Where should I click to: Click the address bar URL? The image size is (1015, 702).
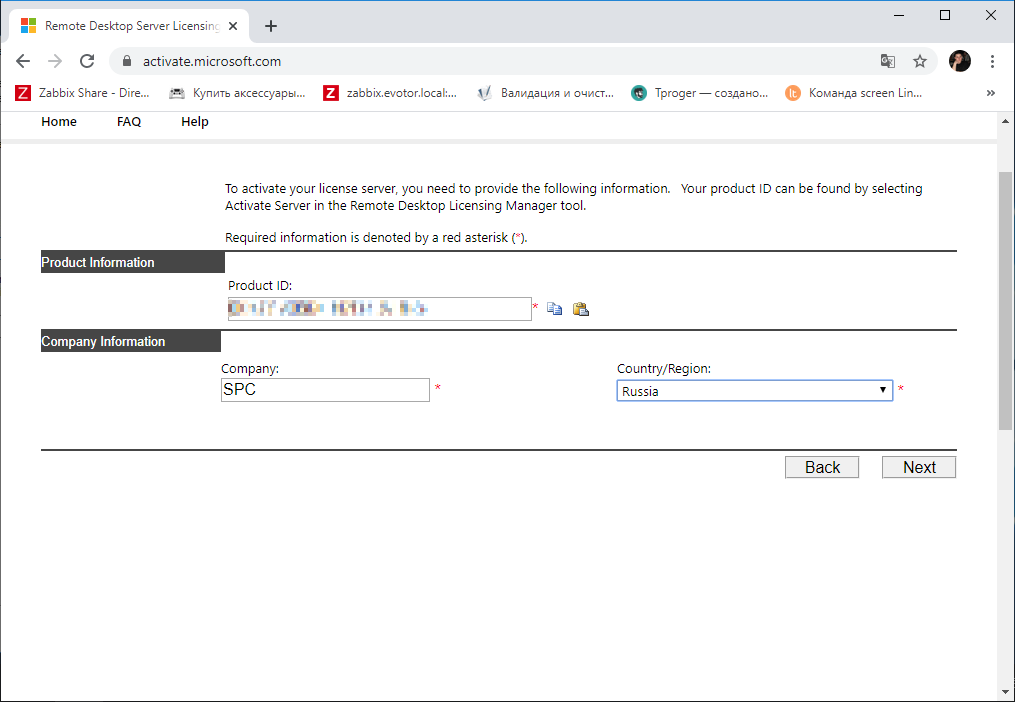(x=212, y=62)
